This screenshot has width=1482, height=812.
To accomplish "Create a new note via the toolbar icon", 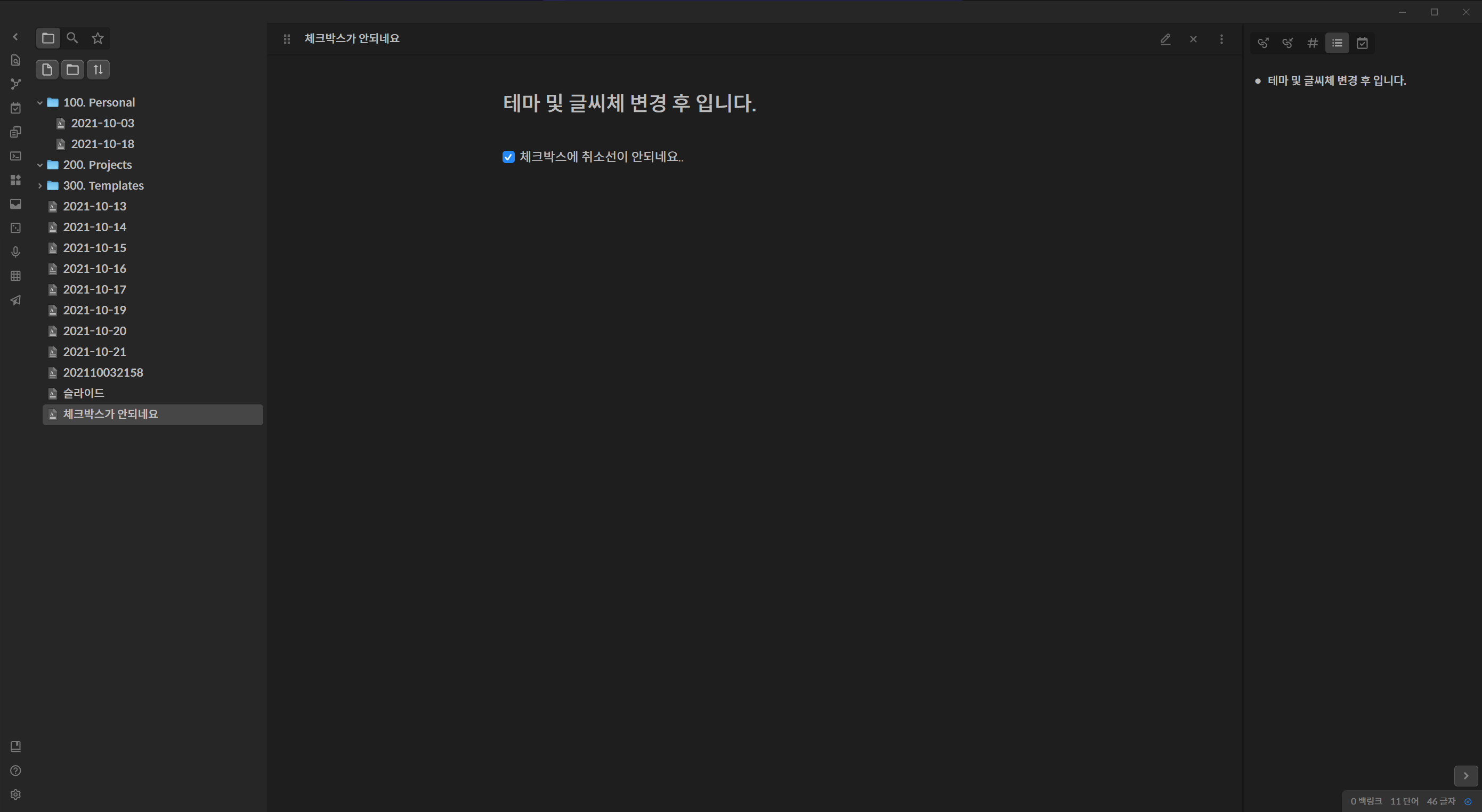I will point(47,70).
